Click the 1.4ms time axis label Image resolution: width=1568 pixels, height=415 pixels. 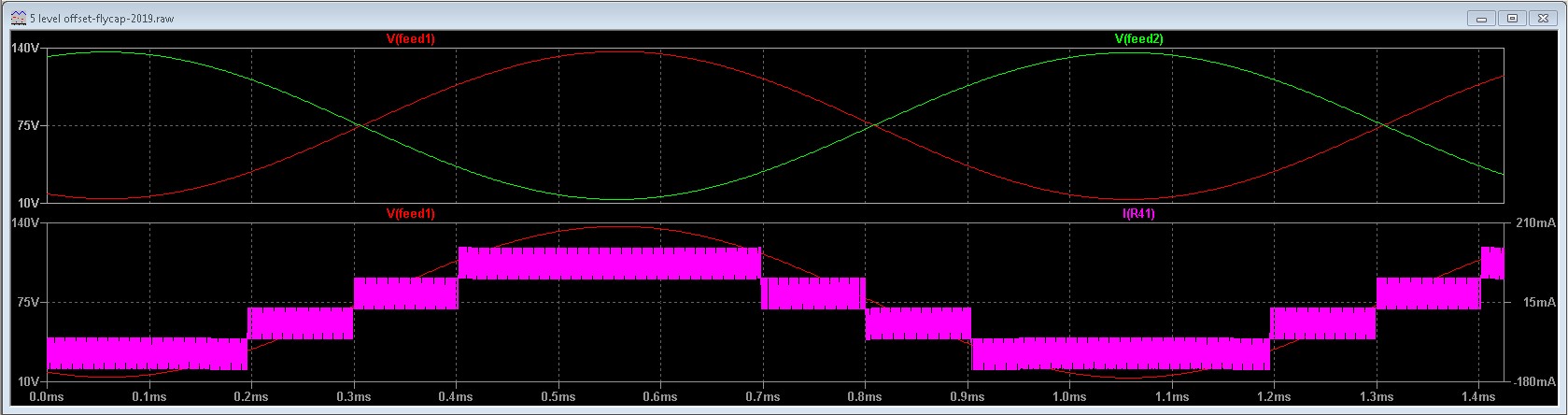[1478, 397]
